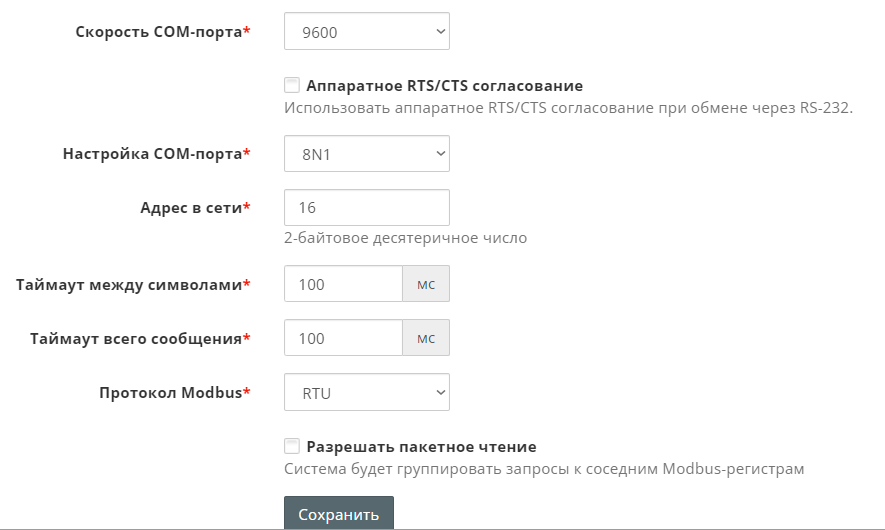Select the Таймаут всего сообщения input field
This screenshot has width=885, height=530.
(343, 338)
